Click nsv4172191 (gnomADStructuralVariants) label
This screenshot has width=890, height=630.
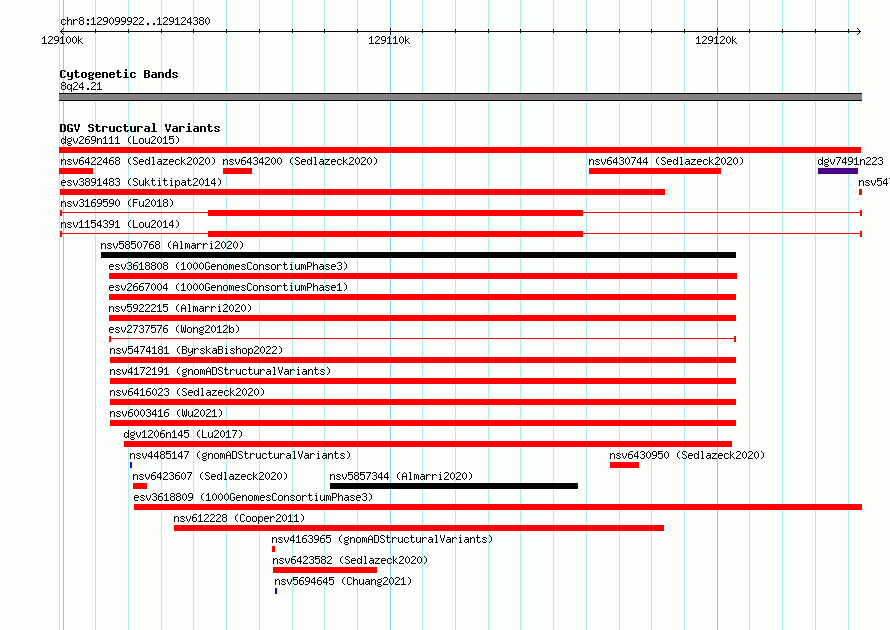tap(220, 371)
